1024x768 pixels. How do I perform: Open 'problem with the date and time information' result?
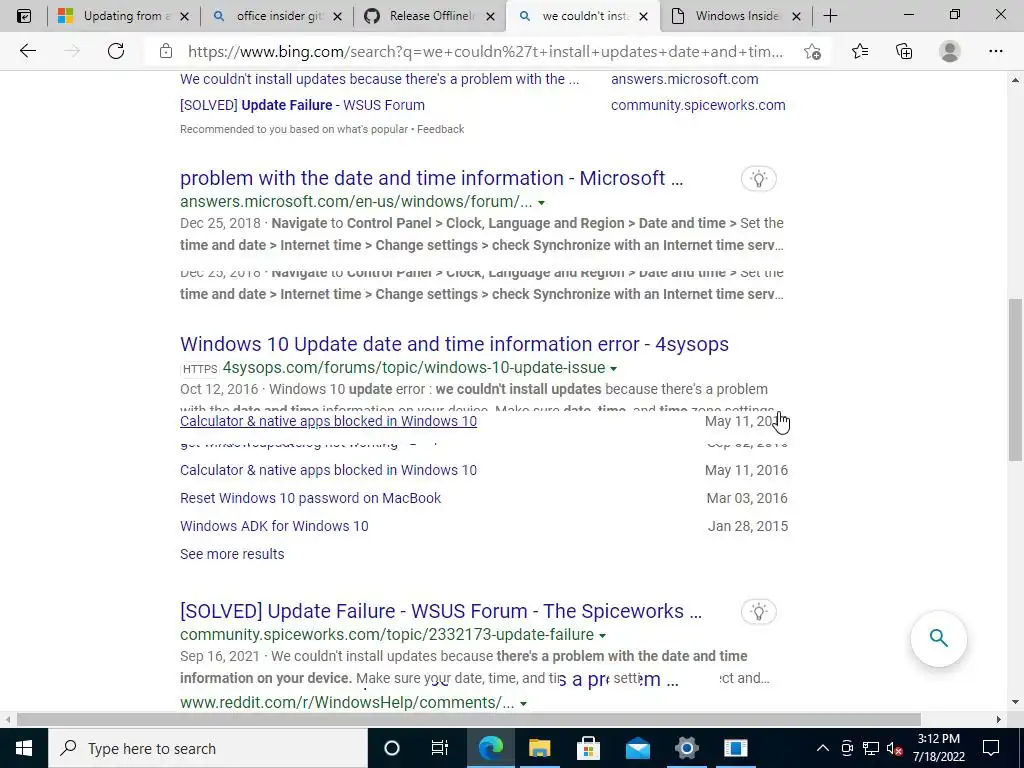pos(431,178)
